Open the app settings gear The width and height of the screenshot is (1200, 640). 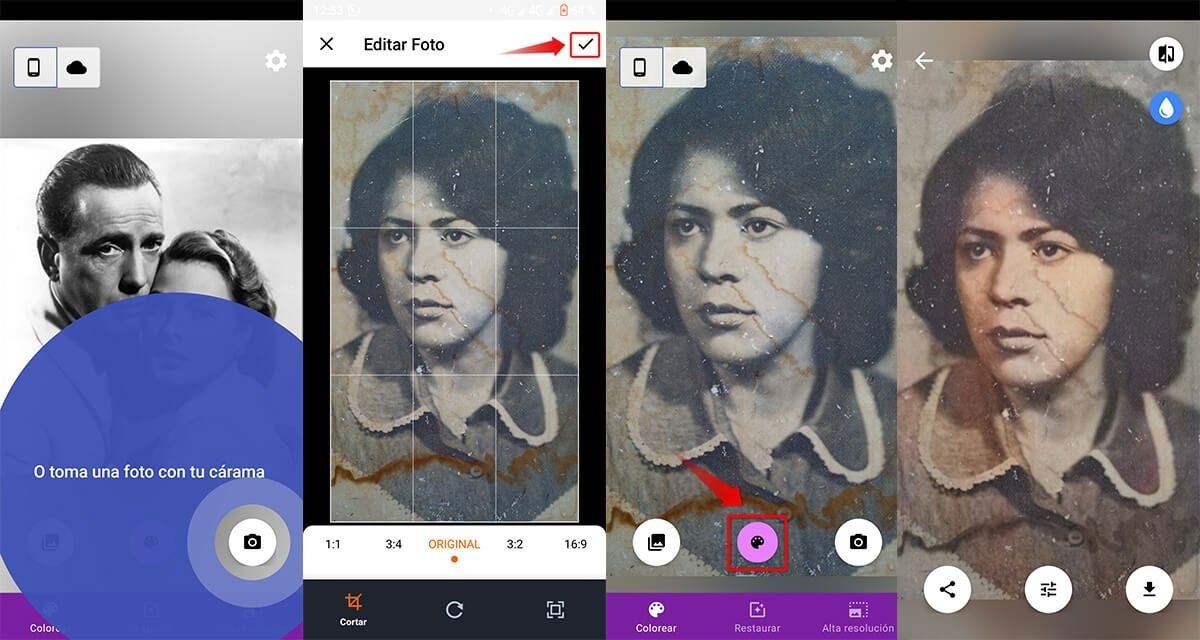pos(881,61)
